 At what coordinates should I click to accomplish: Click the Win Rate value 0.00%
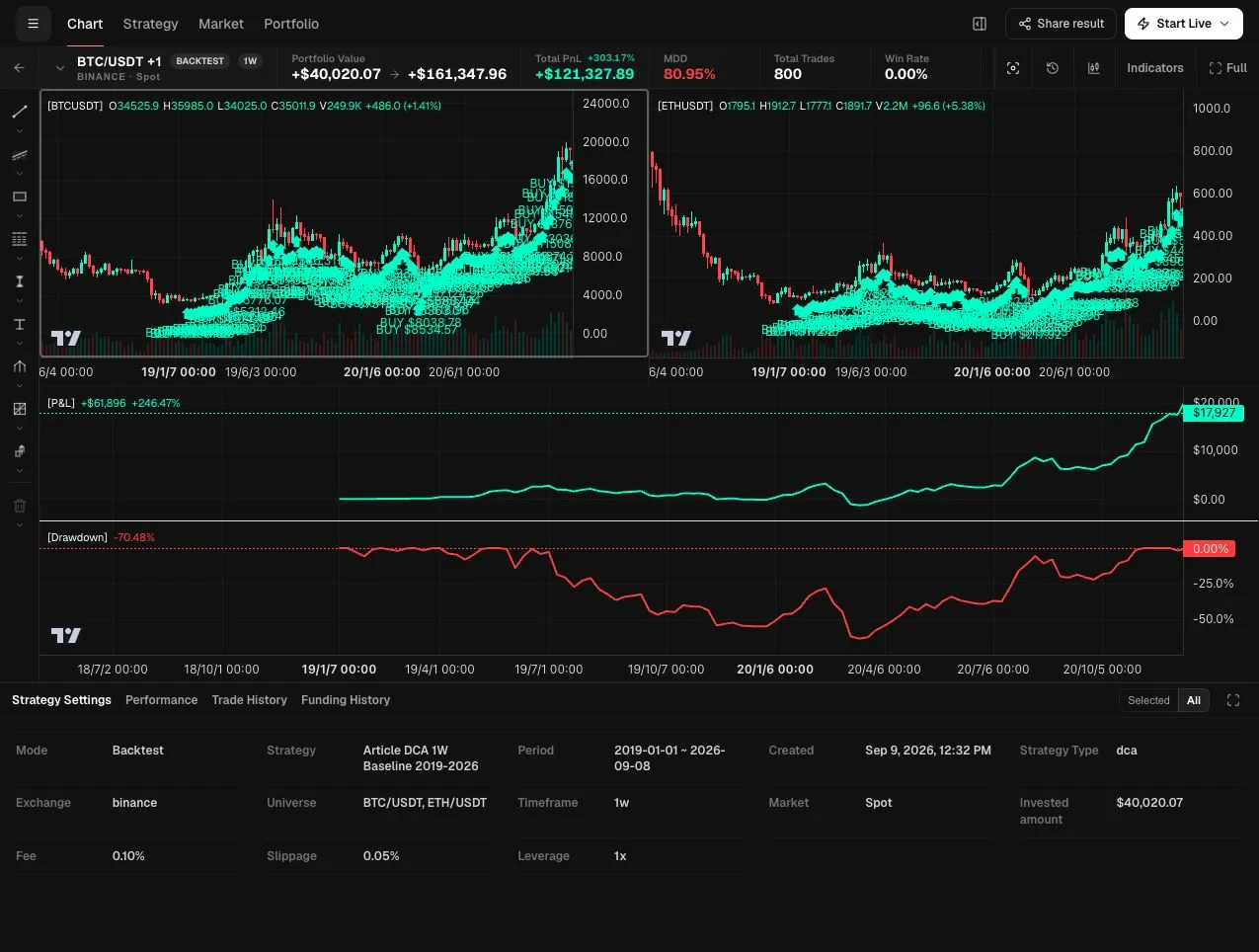click(x=906, y=74)
